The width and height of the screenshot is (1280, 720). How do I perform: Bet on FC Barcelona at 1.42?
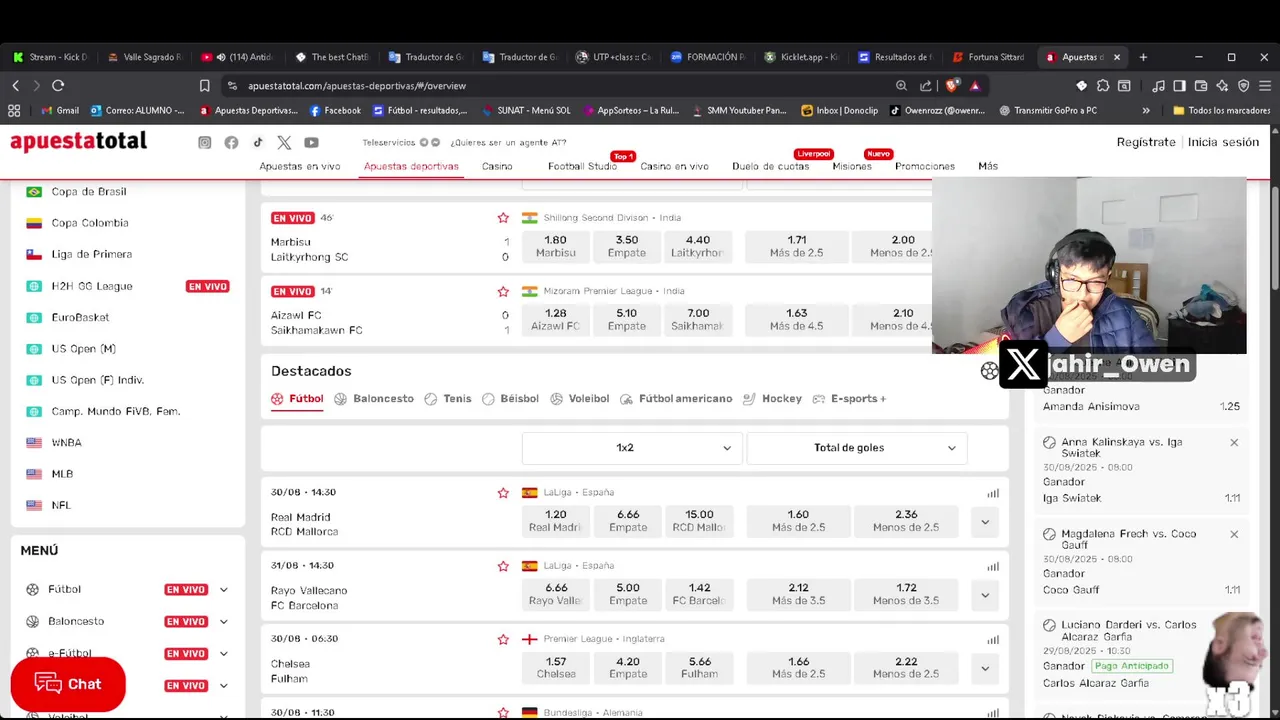[x=699, y=595]
